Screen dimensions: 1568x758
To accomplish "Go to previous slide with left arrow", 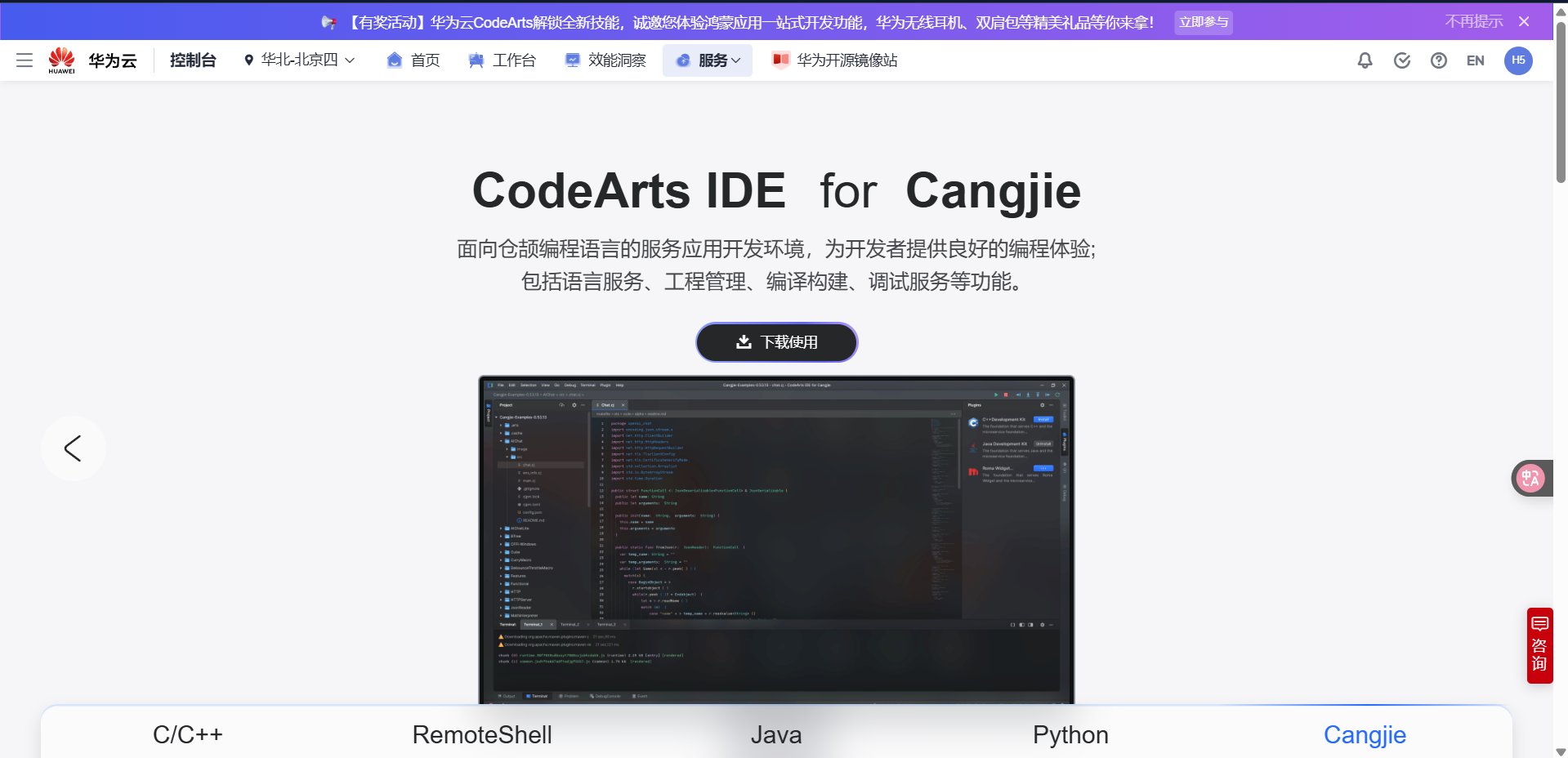I will 74,448.
